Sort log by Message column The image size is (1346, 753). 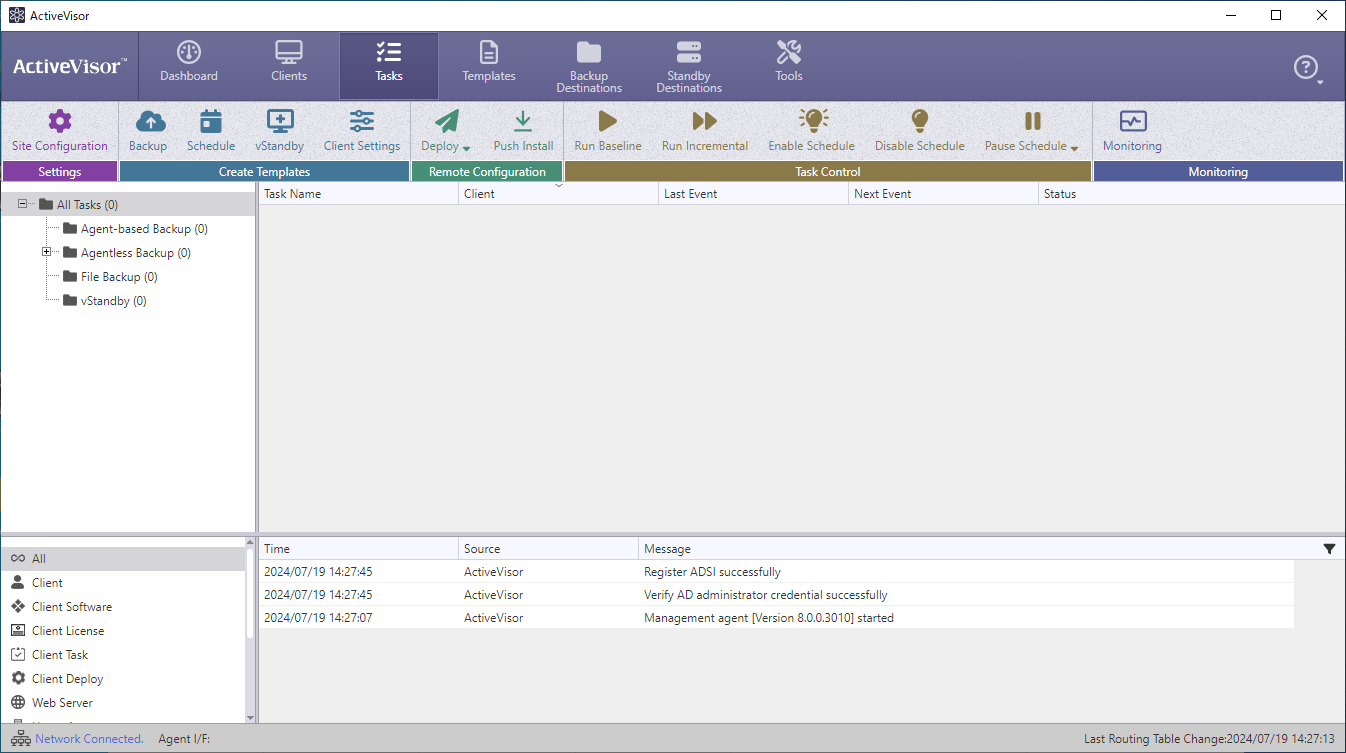pos(978,549)
